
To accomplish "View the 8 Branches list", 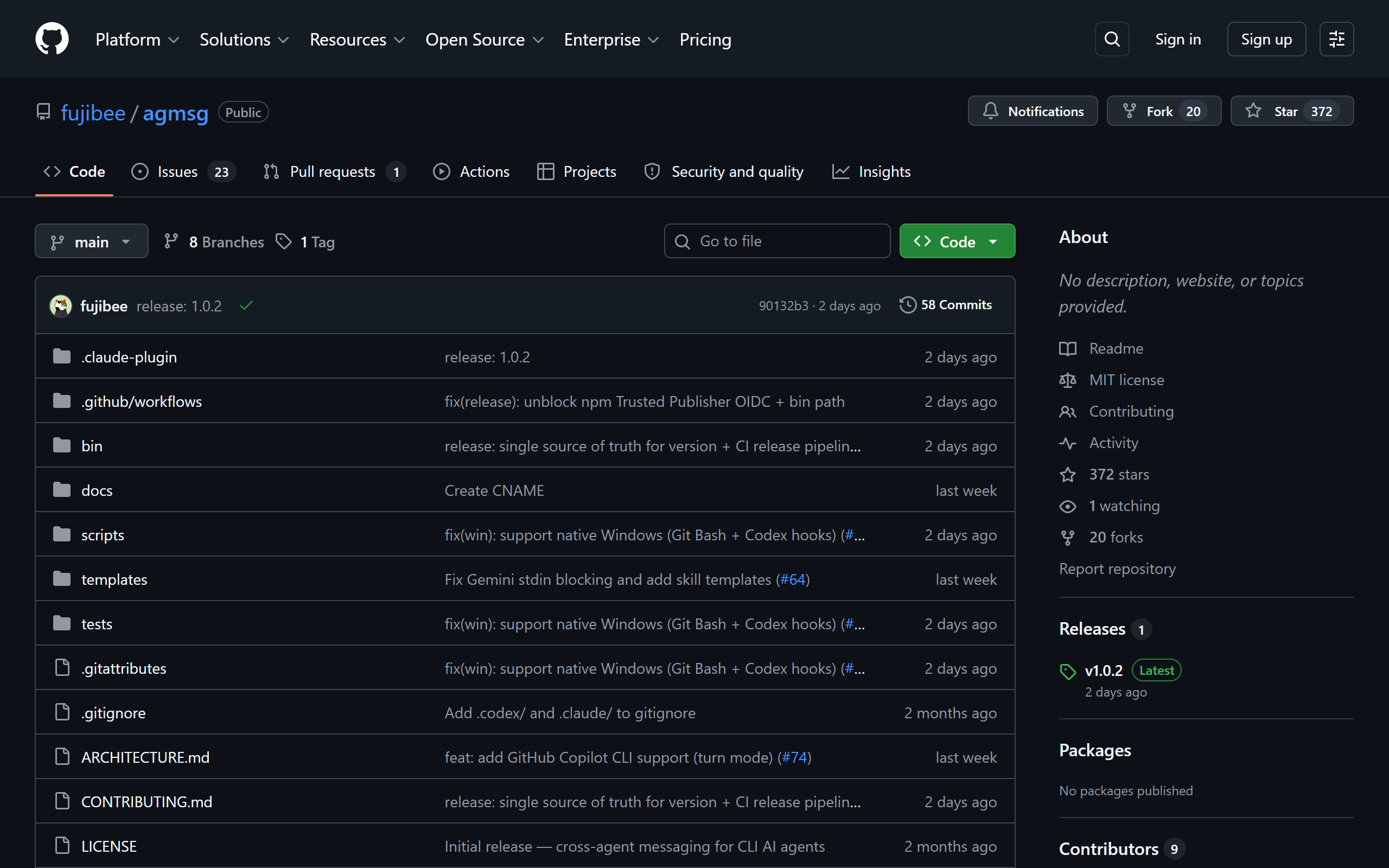I will (214, 242).
